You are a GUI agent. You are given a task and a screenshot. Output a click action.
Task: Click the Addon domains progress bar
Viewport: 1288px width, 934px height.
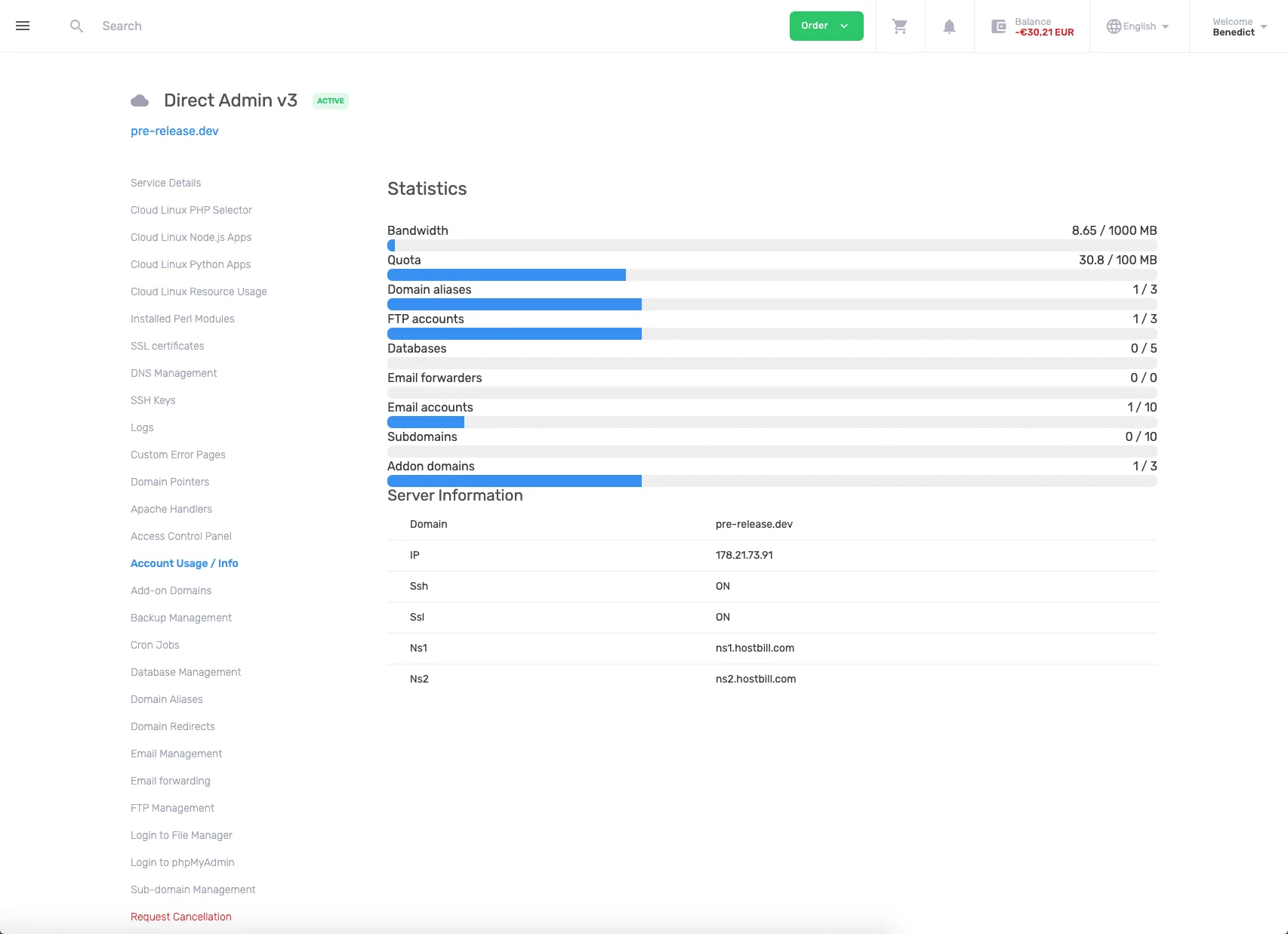point(772,481)
